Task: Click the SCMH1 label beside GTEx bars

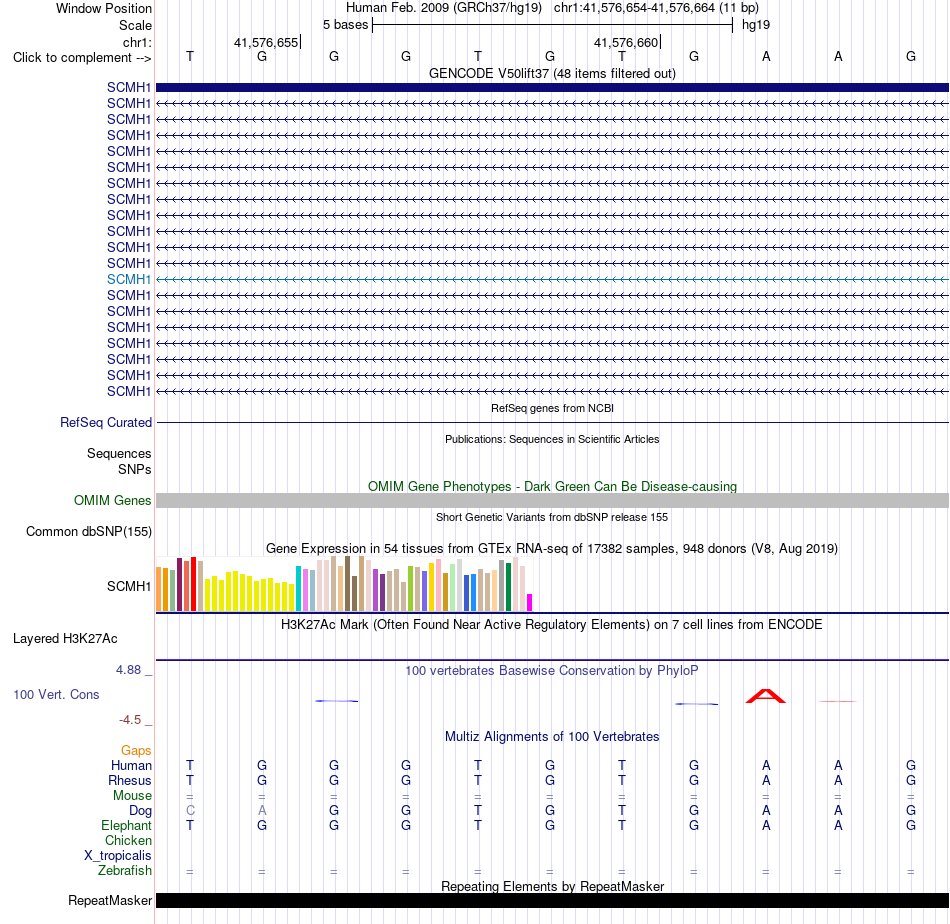Action: pos(128,586)
